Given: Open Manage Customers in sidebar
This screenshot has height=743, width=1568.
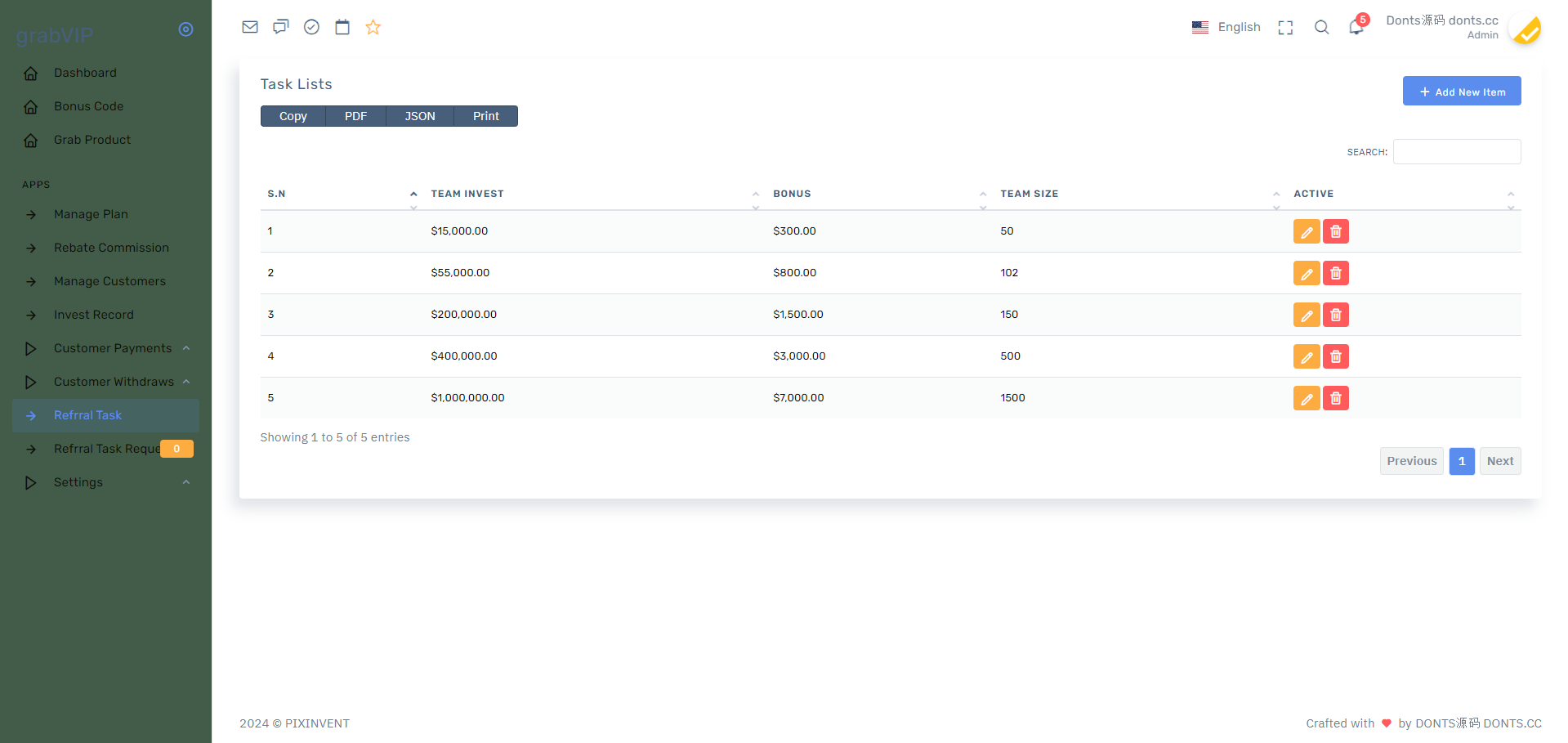Looking at the screenshot, I should (x=105, y=281).
